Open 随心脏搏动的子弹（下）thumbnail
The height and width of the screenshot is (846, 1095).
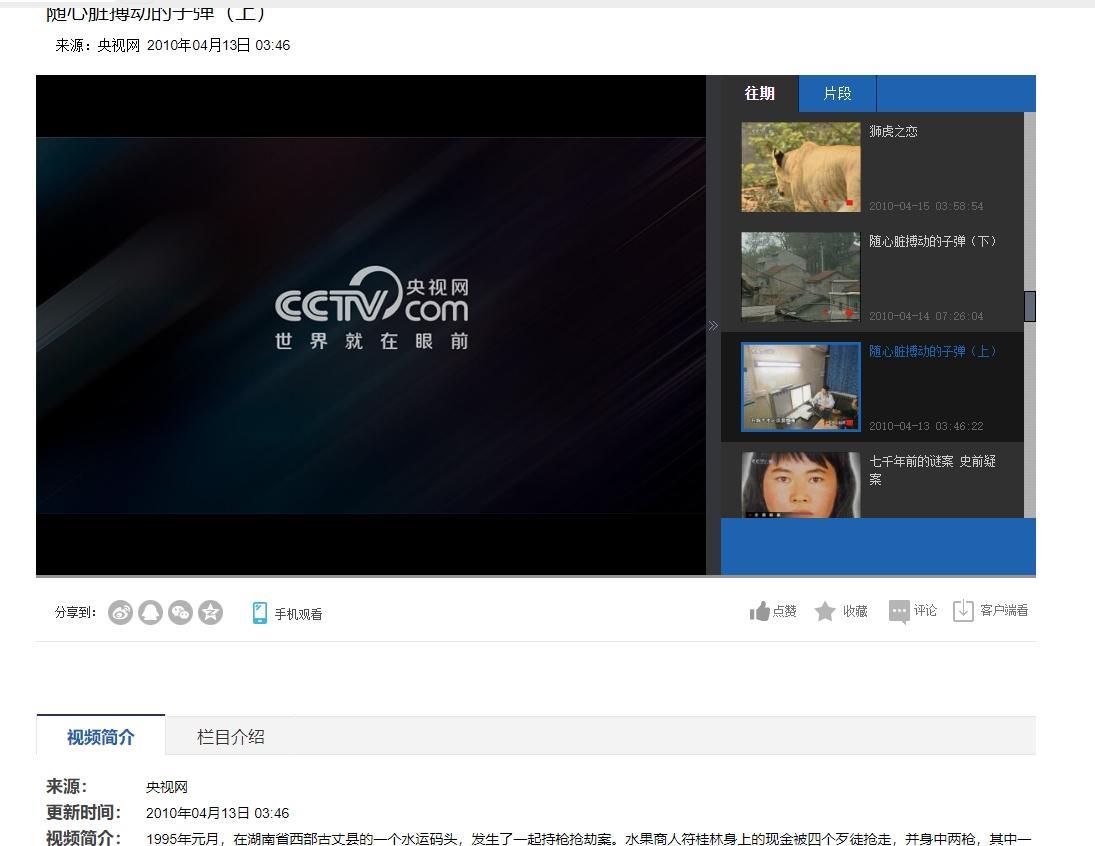click(800, 277)
